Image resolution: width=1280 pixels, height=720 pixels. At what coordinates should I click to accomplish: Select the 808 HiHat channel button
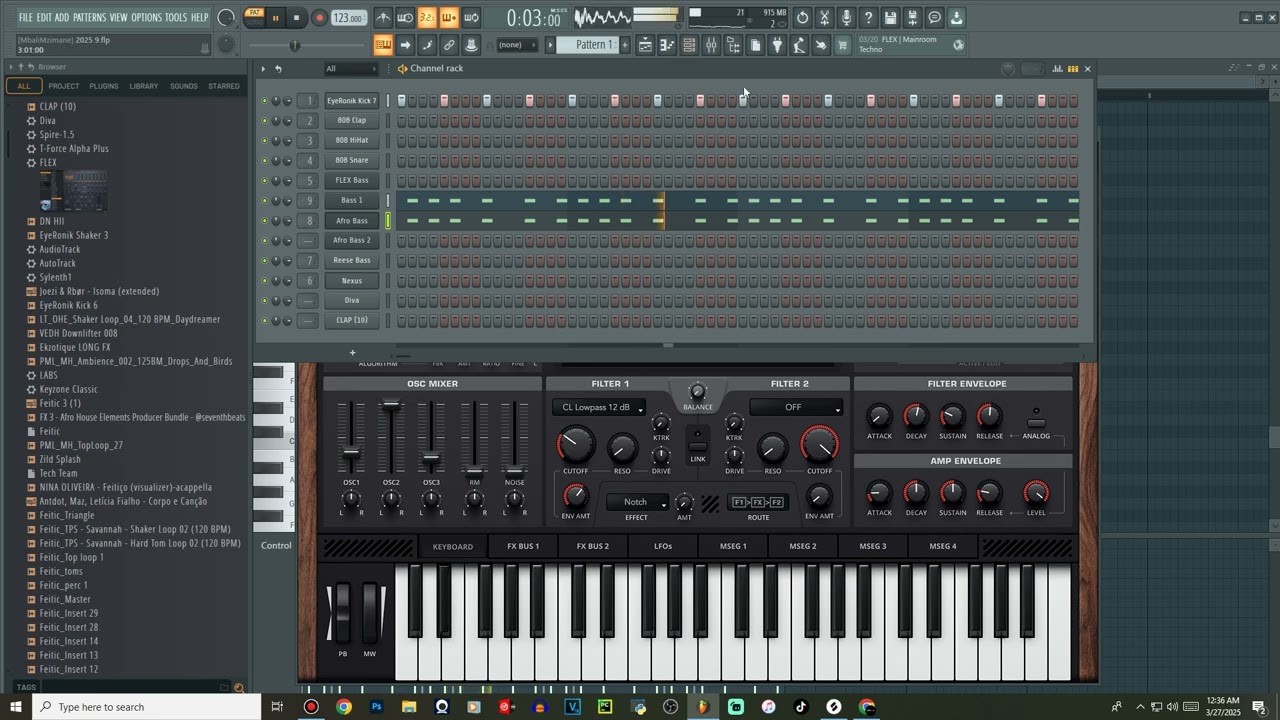[352, 140]
